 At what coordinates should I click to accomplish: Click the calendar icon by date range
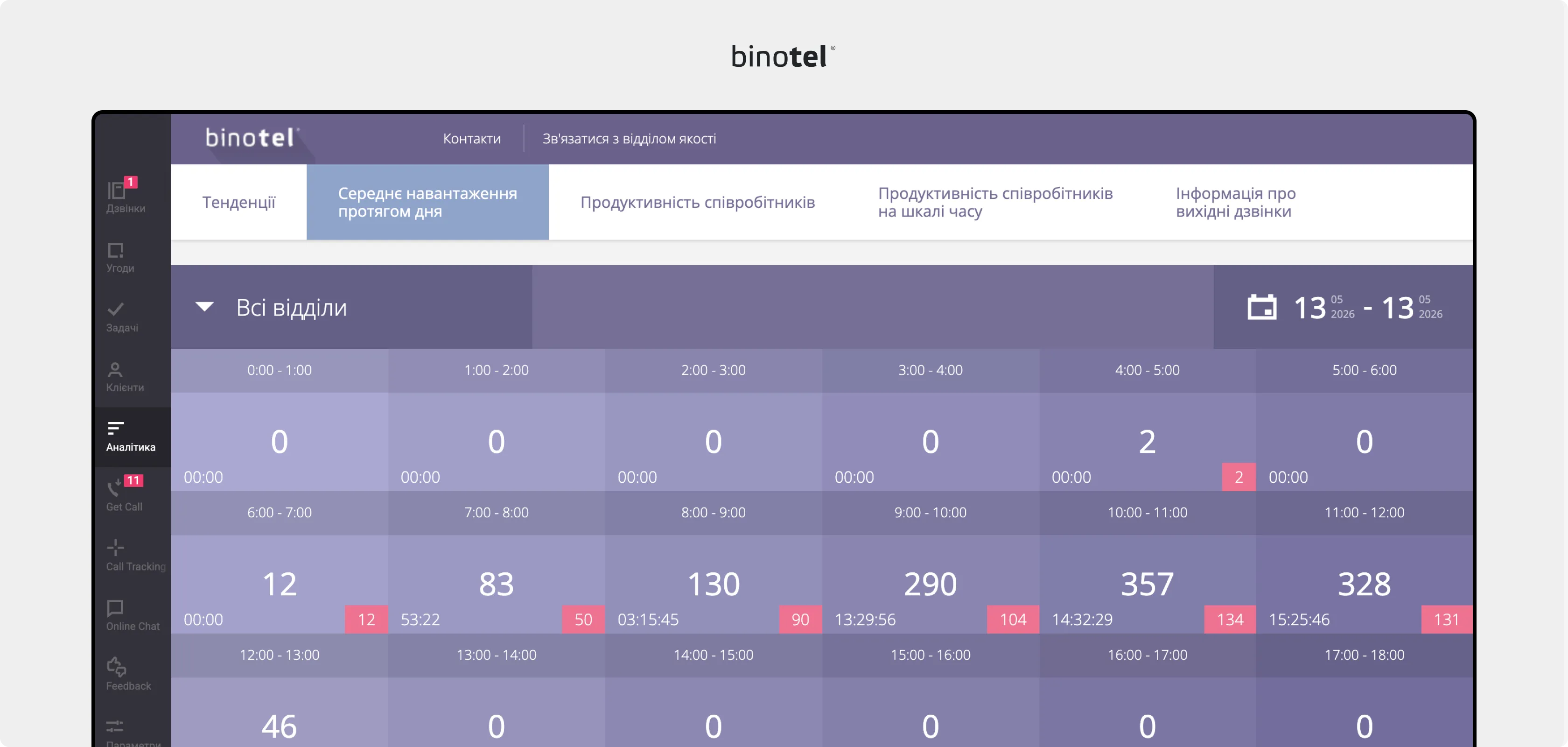pyautogui.click(x=1262, y=308)
